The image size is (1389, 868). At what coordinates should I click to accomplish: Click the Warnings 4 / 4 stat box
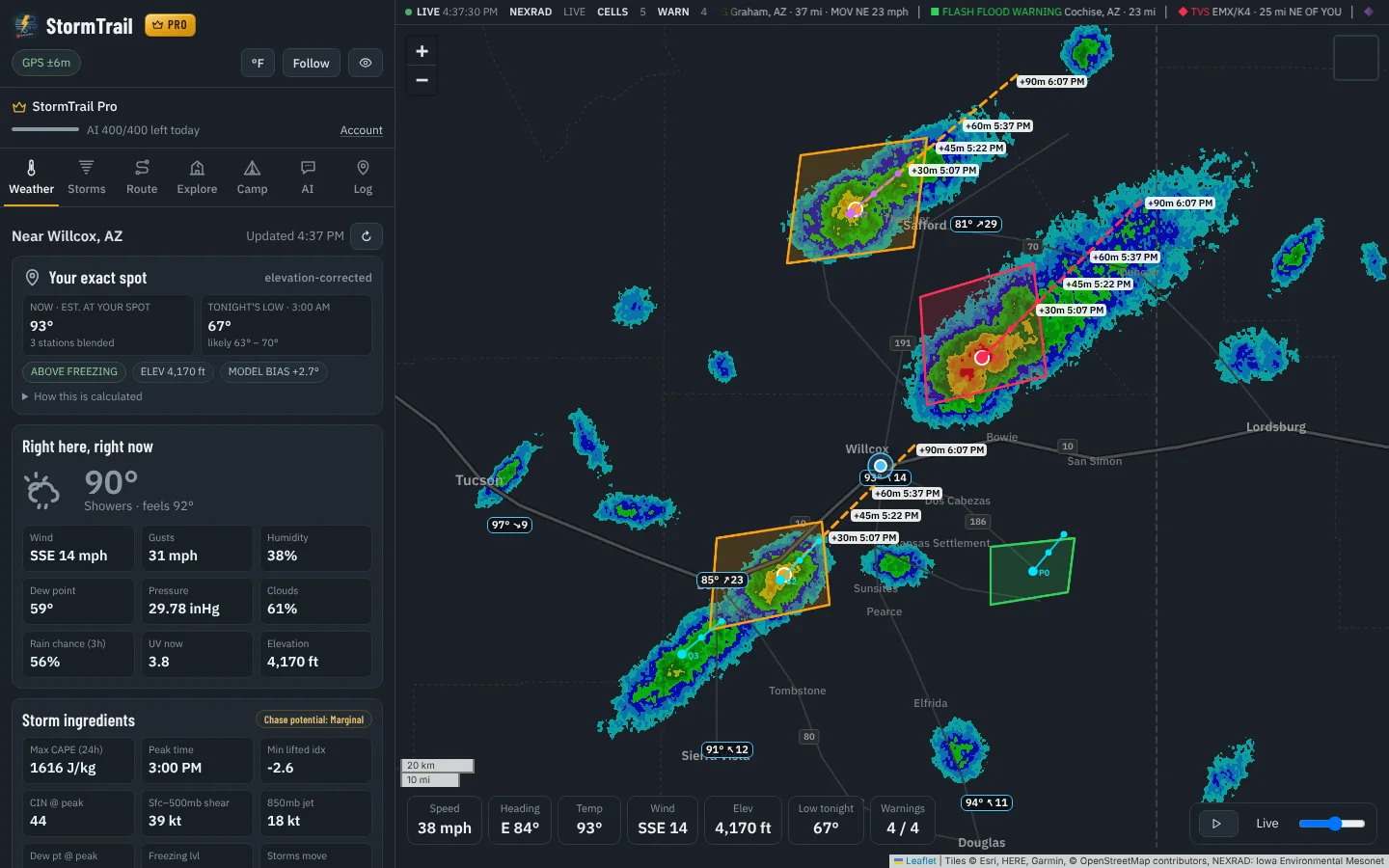(x=903, y=820)
